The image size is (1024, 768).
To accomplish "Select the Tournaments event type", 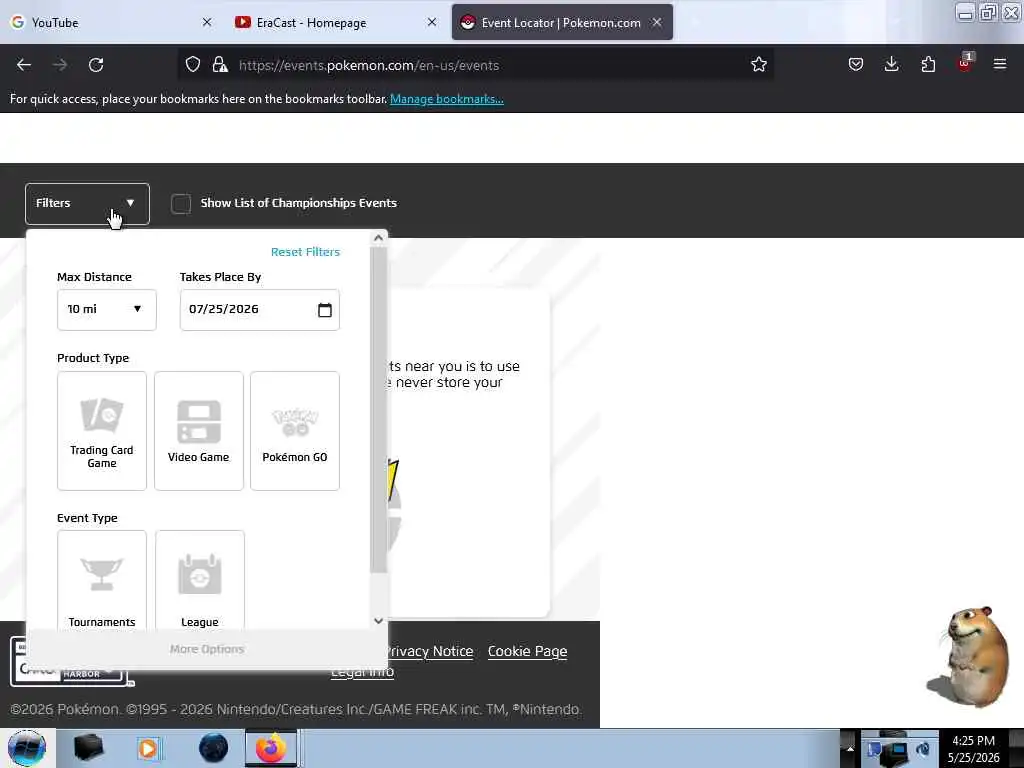I will pyautogui.click(x=102, y=580).
